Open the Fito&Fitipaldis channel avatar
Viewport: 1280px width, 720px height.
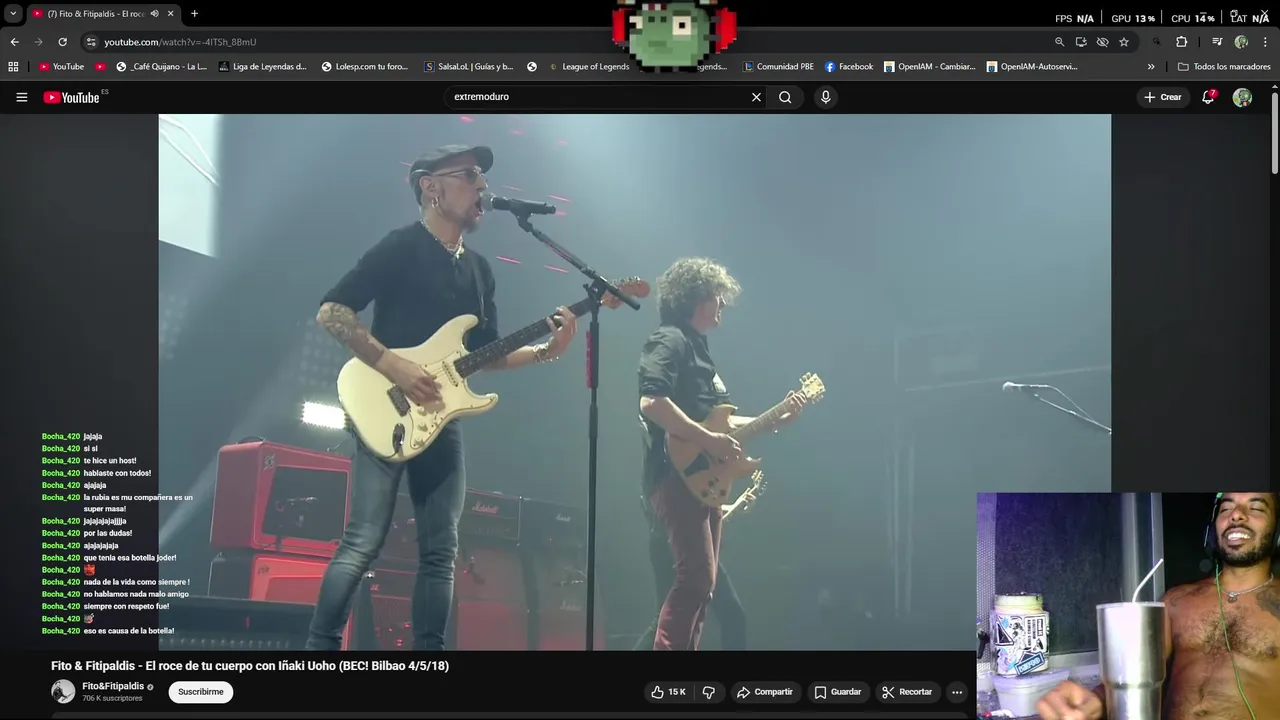pyautogui.click(x=63, y=691)
